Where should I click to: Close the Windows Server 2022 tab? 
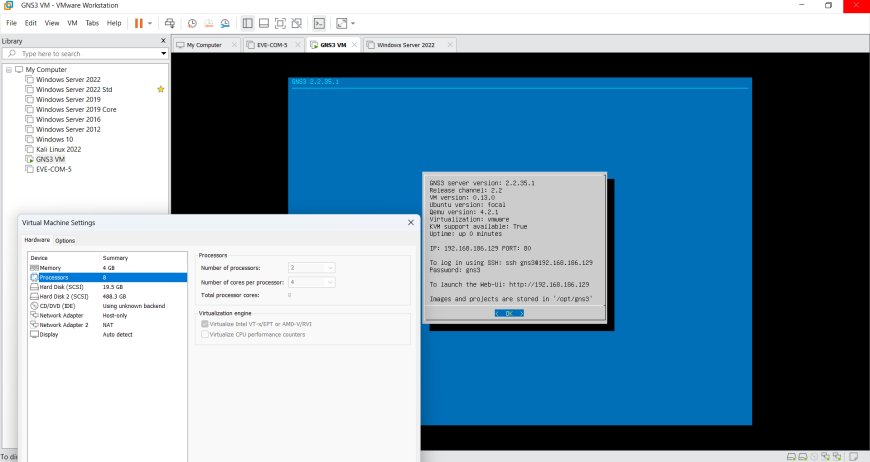[x=450, y=45]
